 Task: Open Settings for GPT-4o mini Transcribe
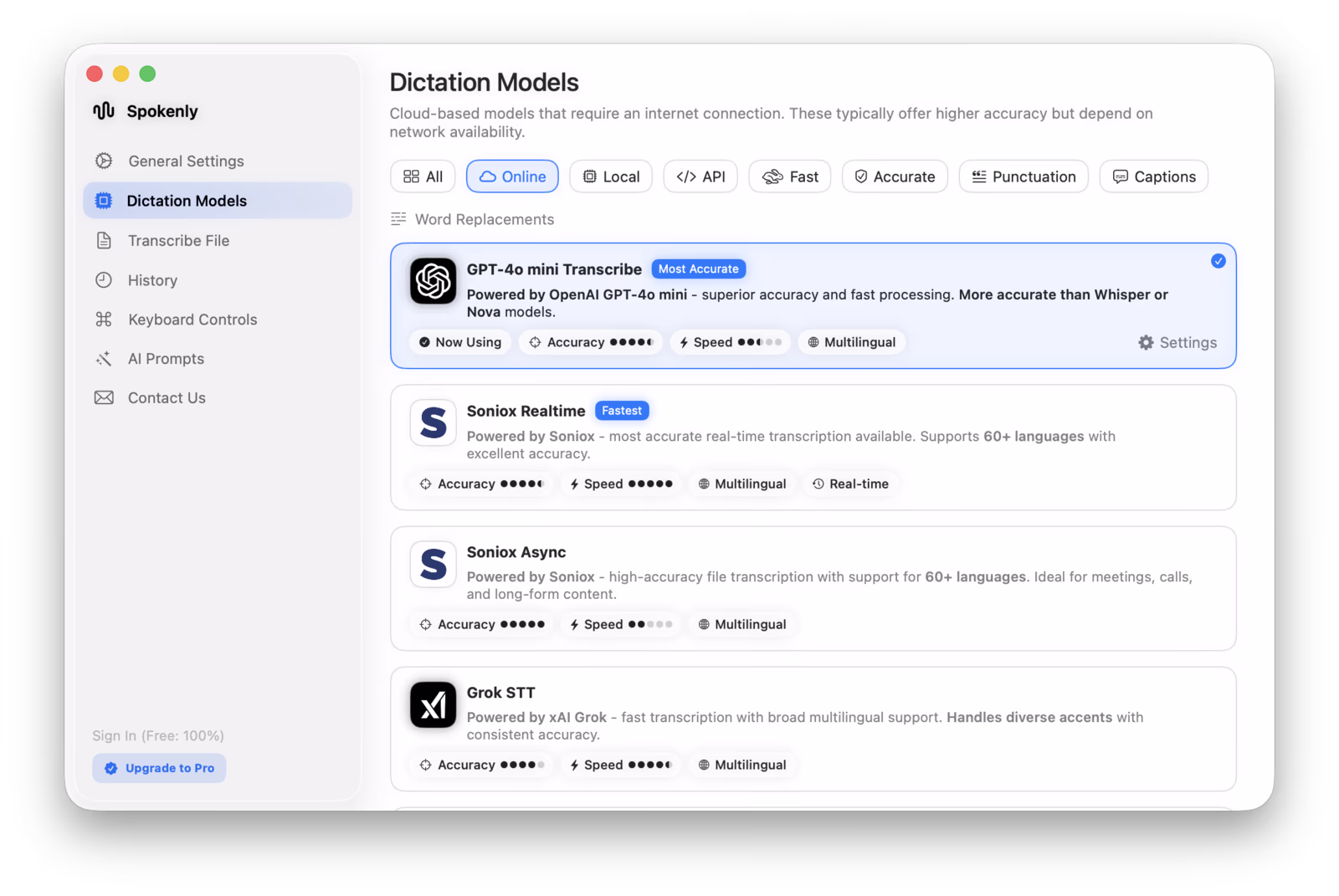(x=1177, y=342)
